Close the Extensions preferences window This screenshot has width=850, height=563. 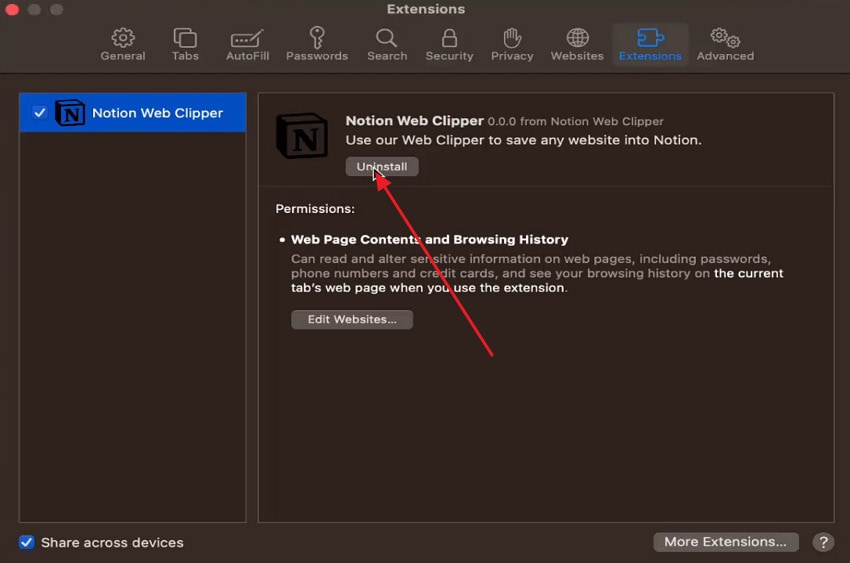click(x=12, y=9)
